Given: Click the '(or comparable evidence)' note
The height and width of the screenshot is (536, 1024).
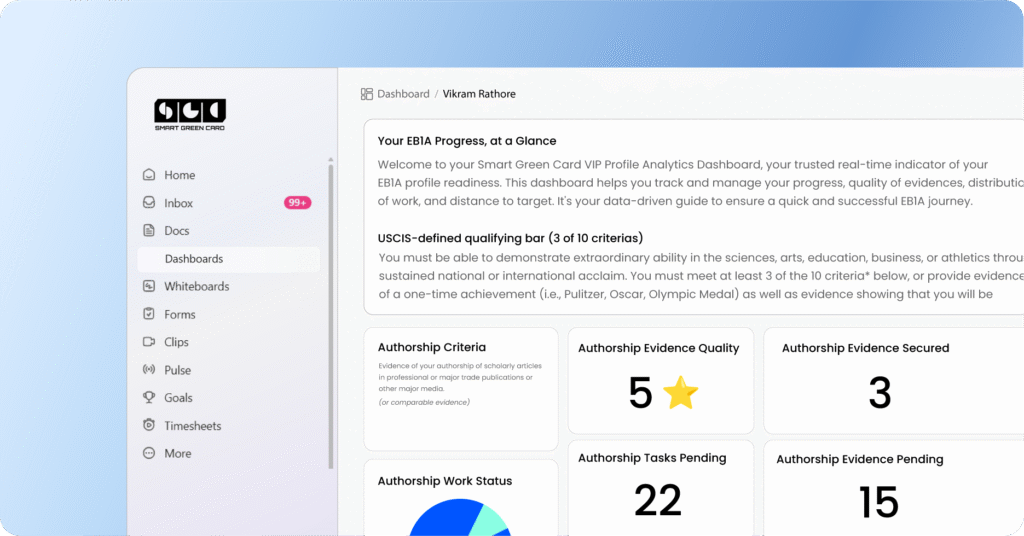Looking at the screenshot, I should pyautogui.click(x=424, y=402).
